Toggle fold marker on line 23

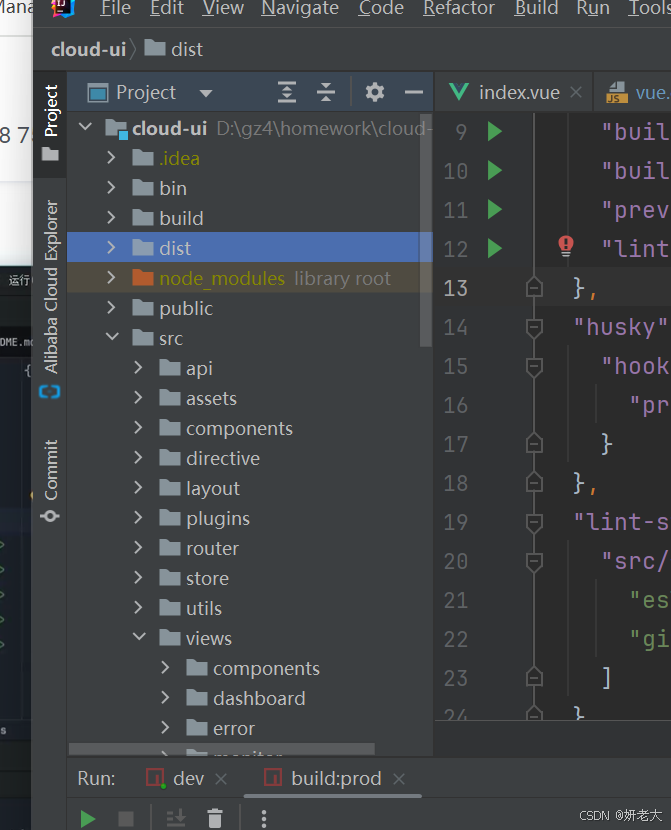pyautogui.click(x=534, y=678)
